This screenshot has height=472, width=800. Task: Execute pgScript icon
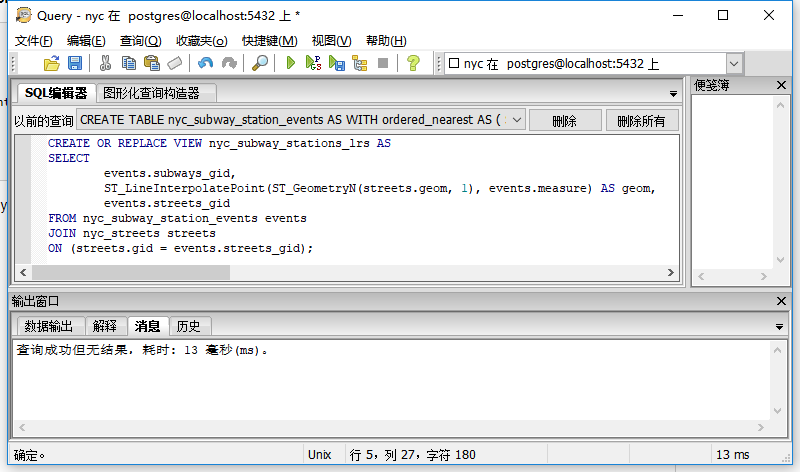(313, 63)
